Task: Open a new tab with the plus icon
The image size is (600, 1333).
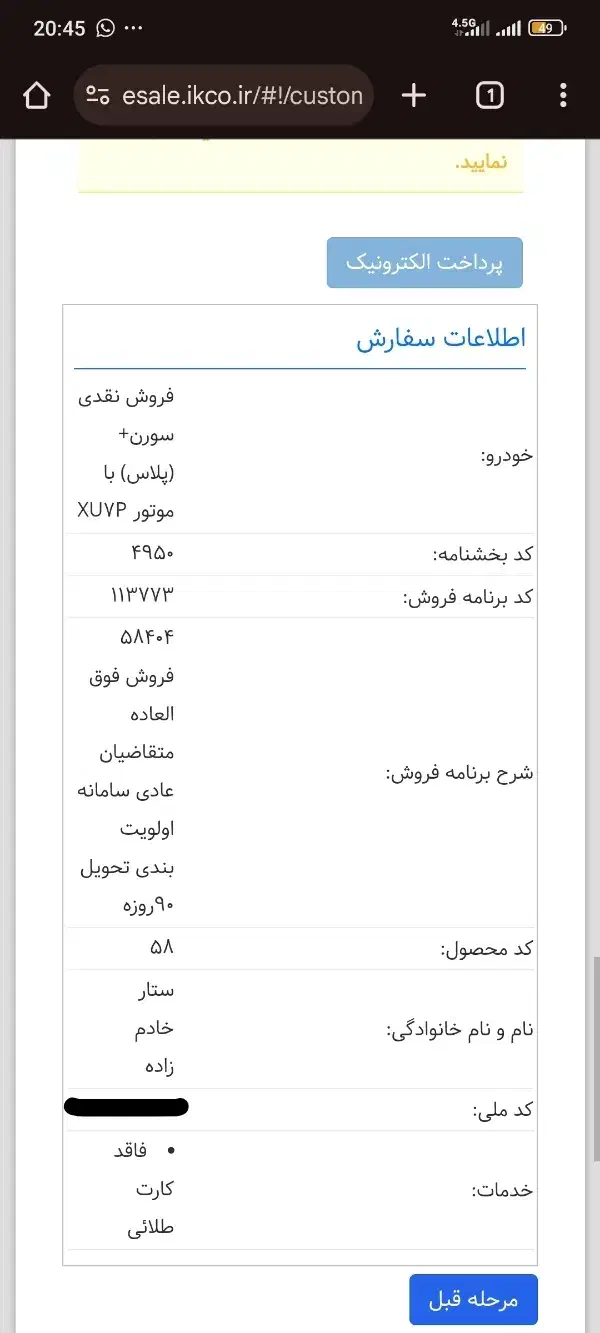Action: 413,95
